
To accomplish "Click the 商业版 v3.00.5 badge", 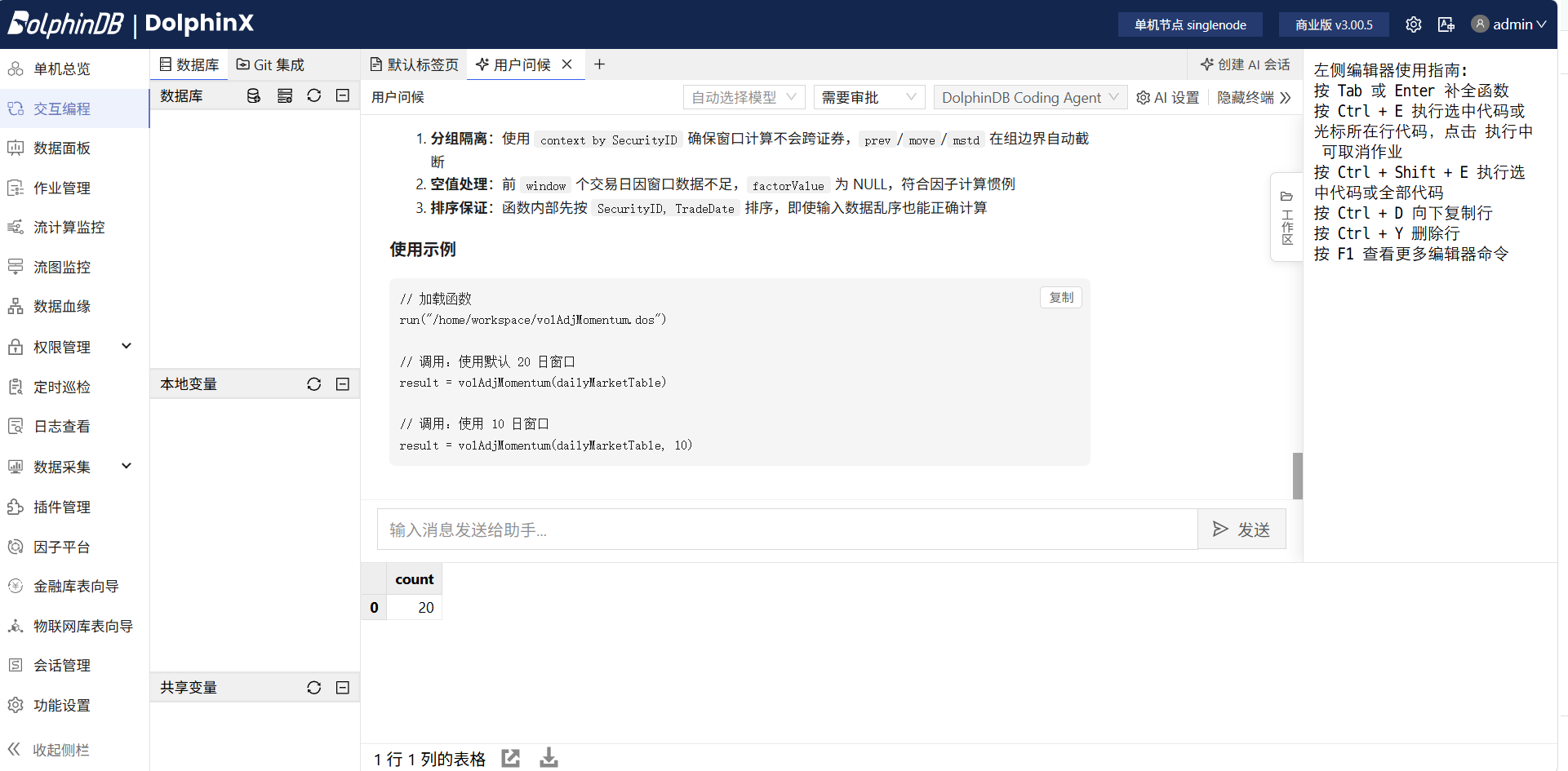I will pos(1334,24).
